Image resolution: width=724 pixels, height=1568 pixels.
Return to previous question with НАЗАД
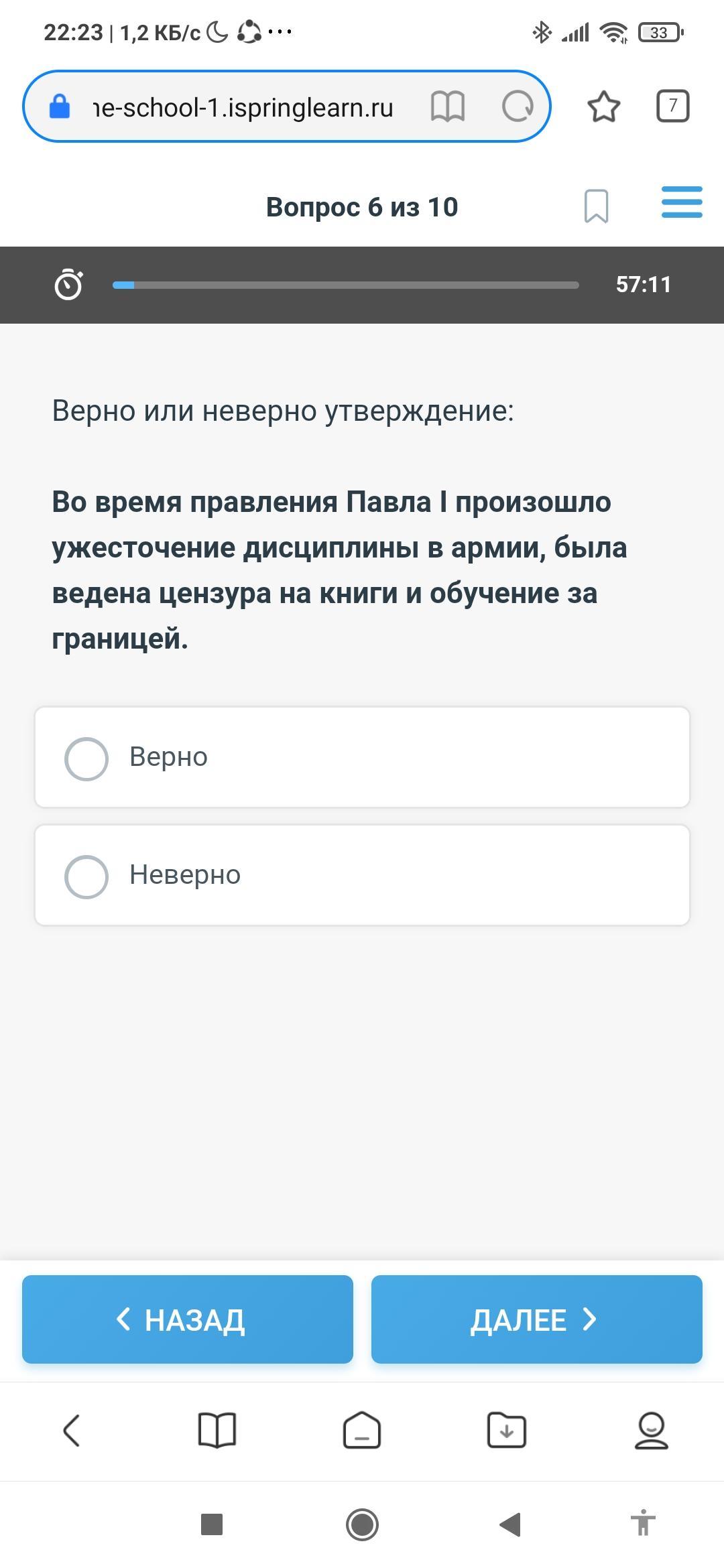188,1319
